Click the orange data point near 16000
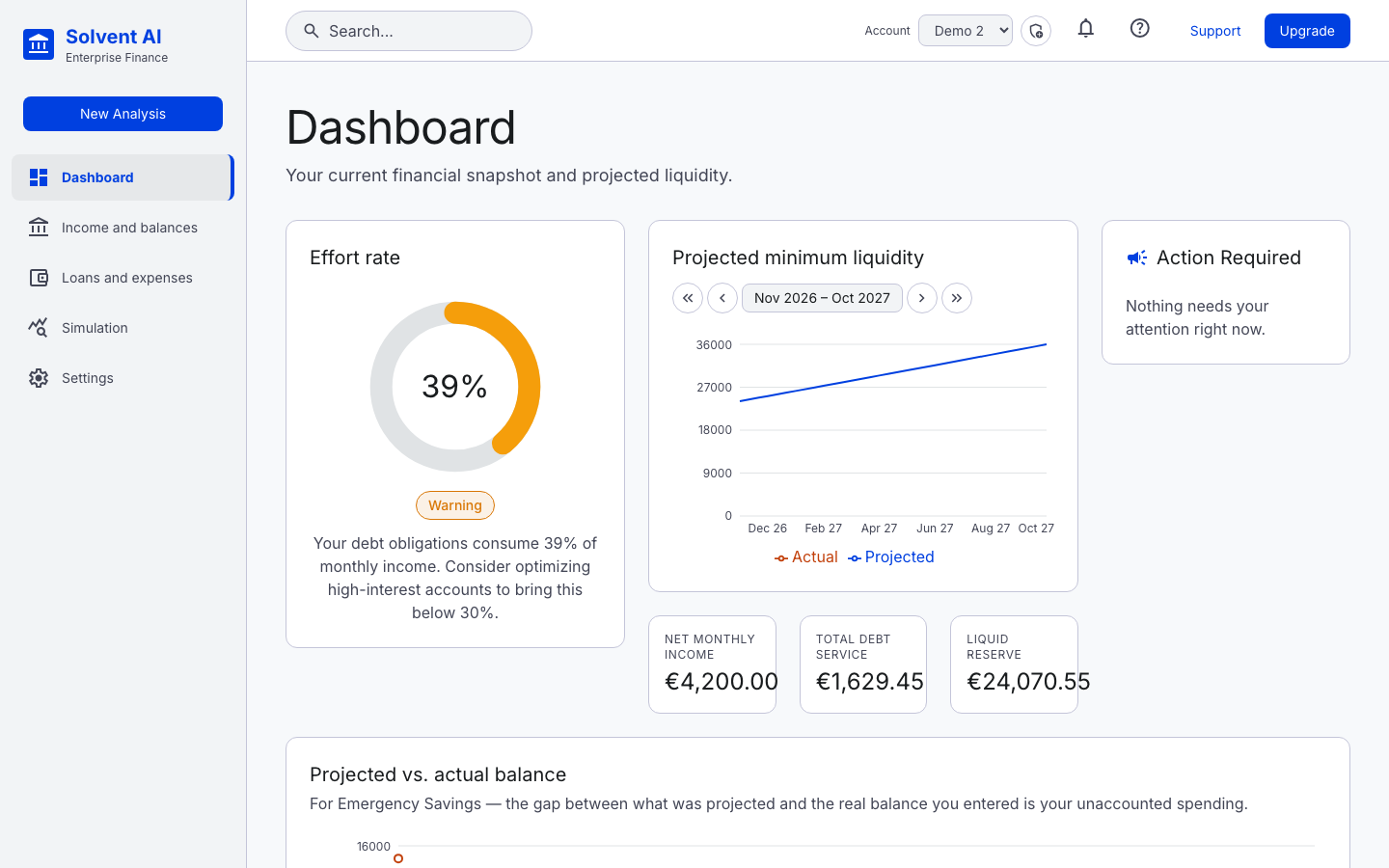 tap(398, 858)
